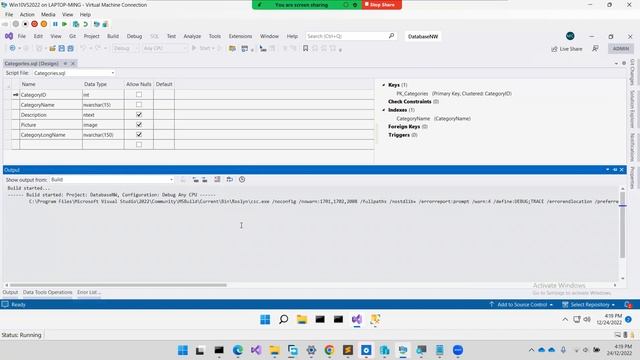Click the Git Changes side tab

click(632, 72)
